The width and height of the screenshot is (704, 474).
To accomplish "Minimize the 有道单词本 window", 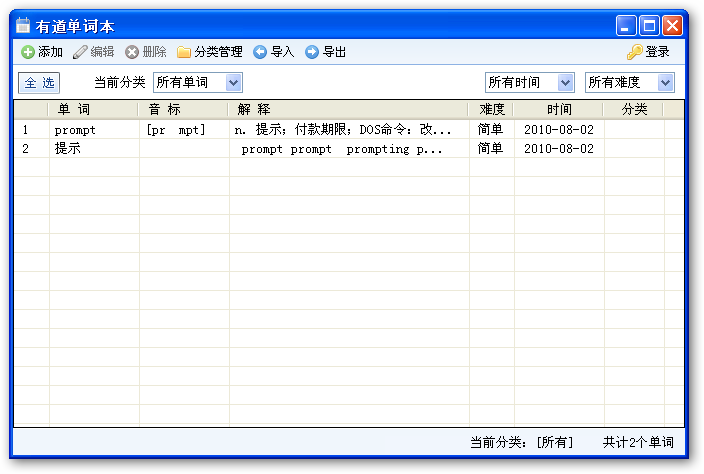I will pyautogui.click(x=625, y=26).
